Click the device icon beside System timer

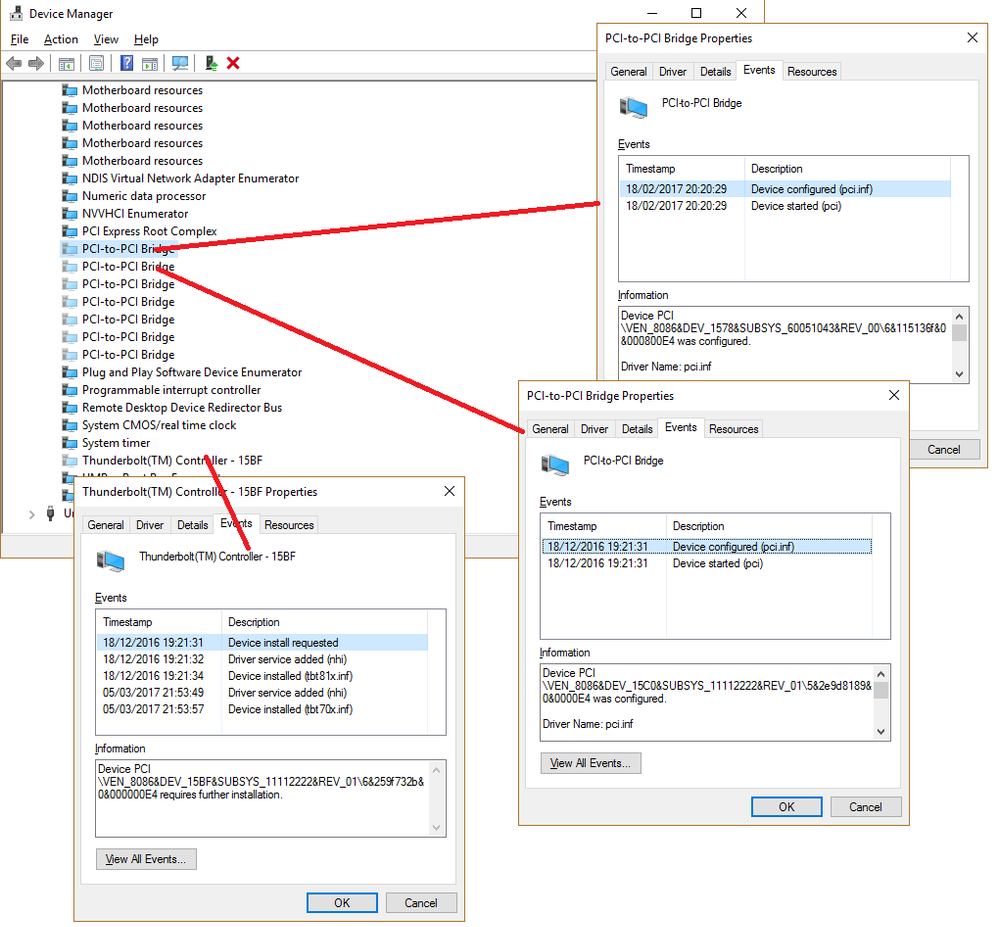point(69,443)
